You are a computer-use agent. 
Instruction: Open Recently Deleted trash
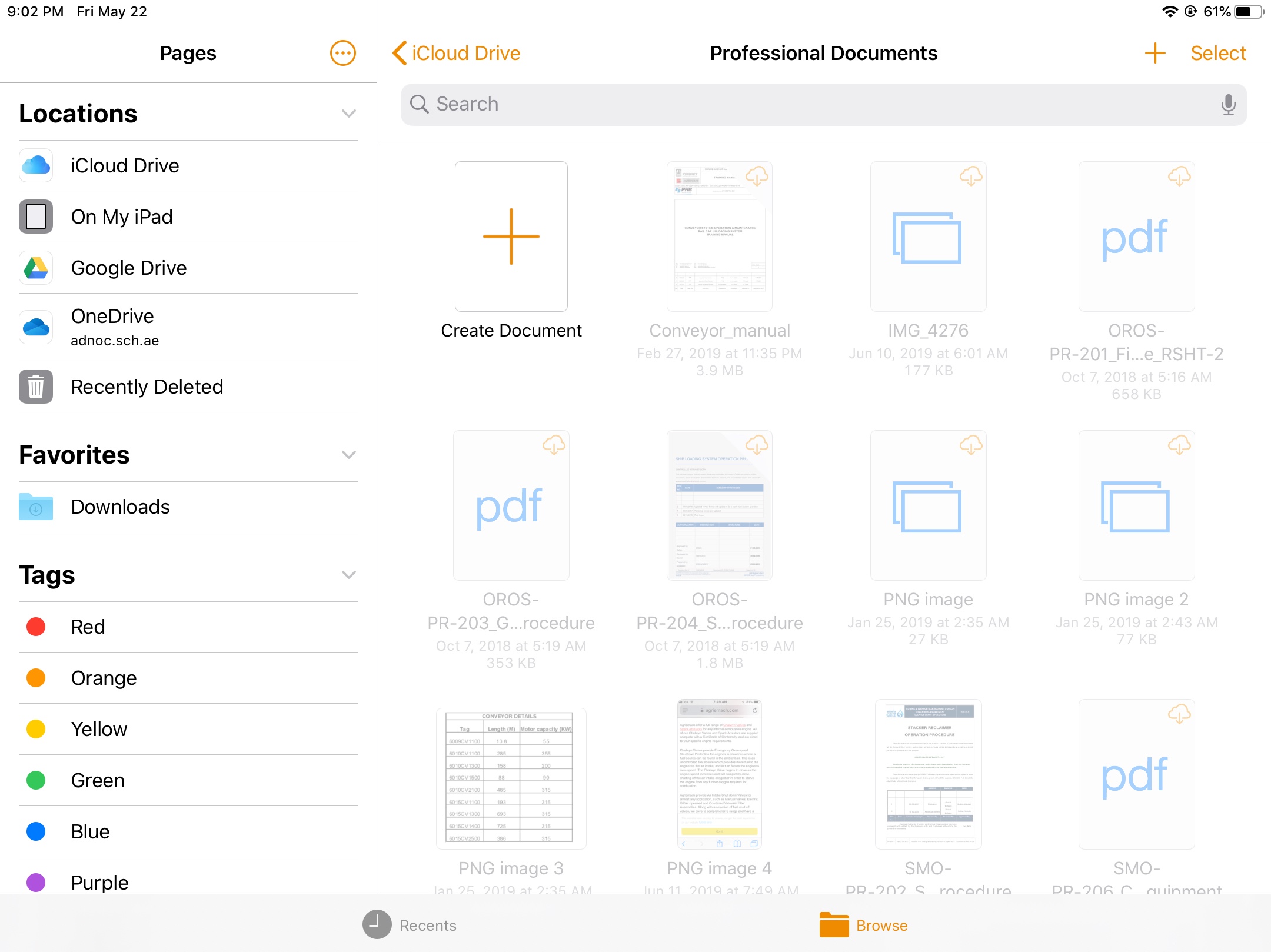(147, 387)
